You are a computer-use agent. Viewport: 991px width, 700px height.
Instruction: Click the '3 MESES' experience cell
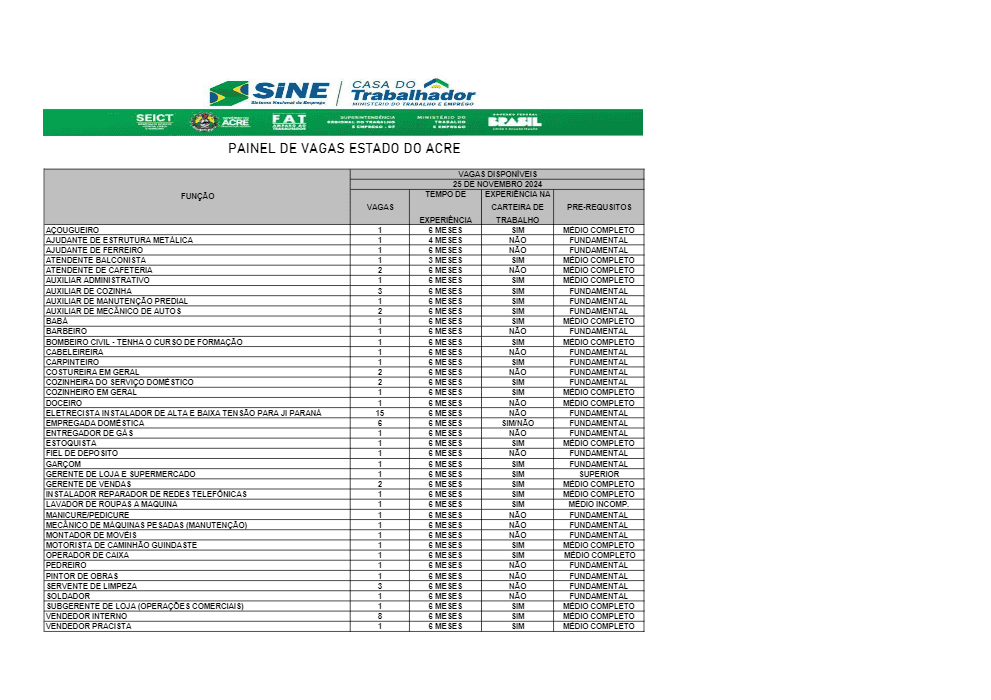click(446, 260)
